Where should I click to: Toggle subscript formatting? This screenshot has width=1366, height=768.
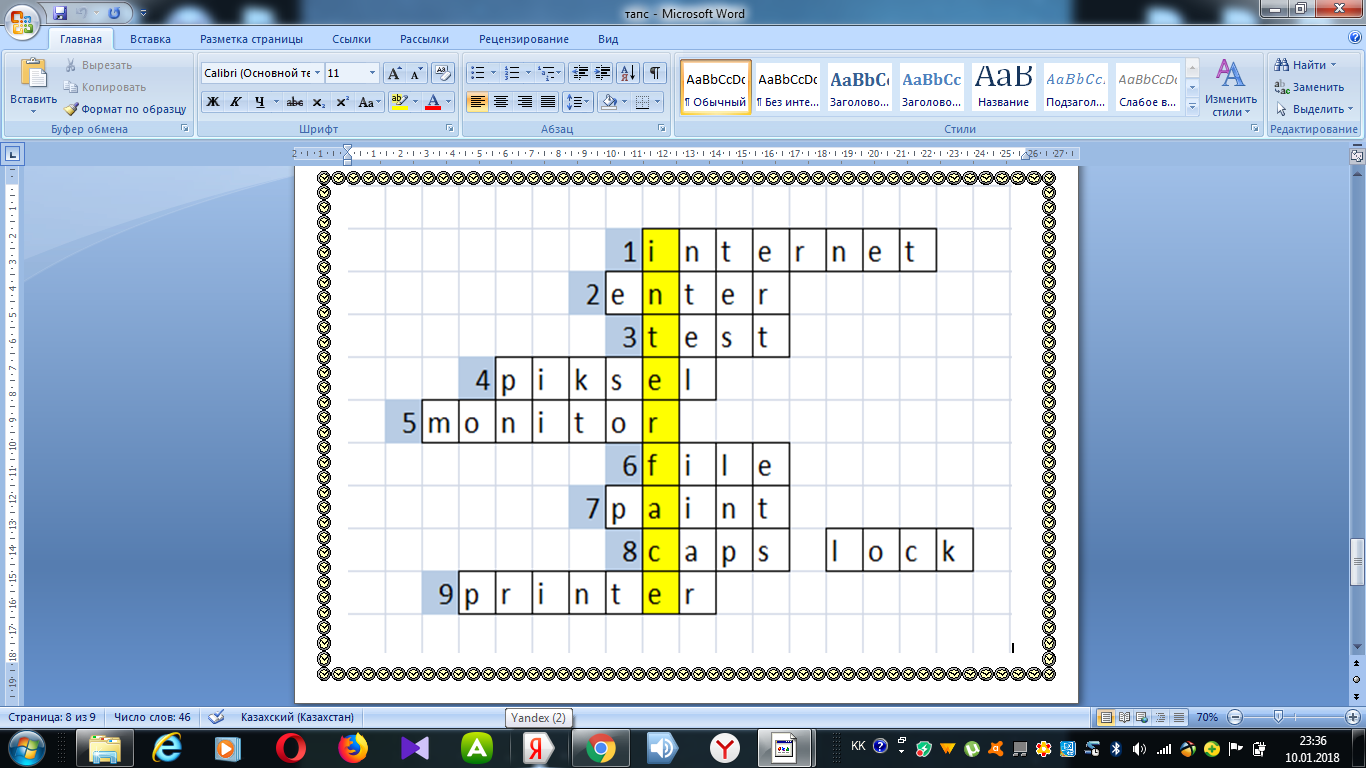point(318,102)
